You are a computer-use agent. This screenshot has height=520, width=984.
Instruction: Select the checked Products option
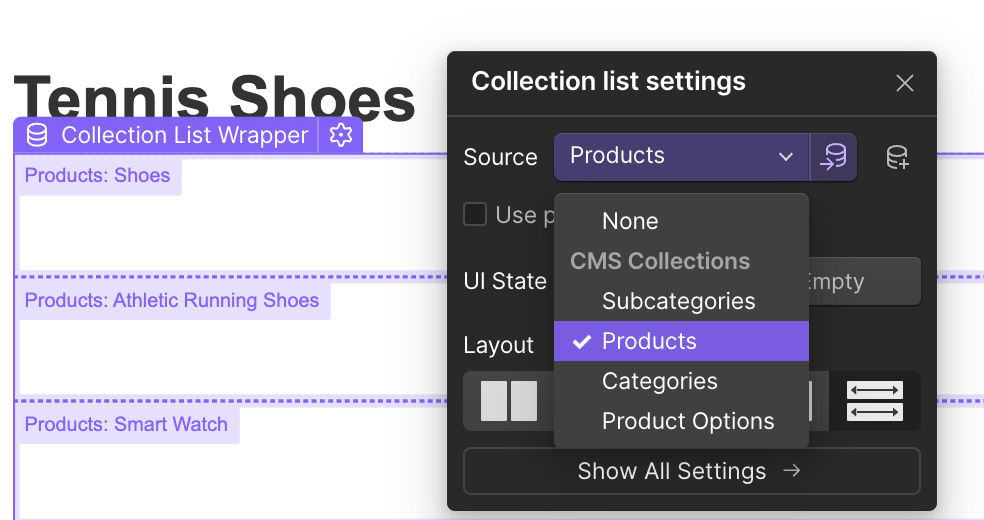[x=649, y=341]
